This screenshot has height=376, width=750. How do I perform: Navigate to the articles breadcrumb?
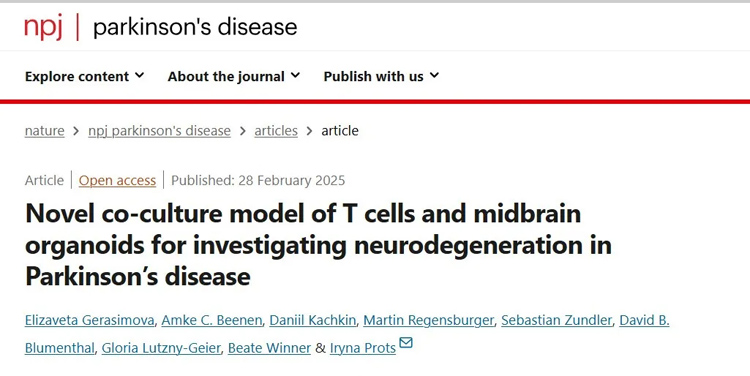[276, 131]
